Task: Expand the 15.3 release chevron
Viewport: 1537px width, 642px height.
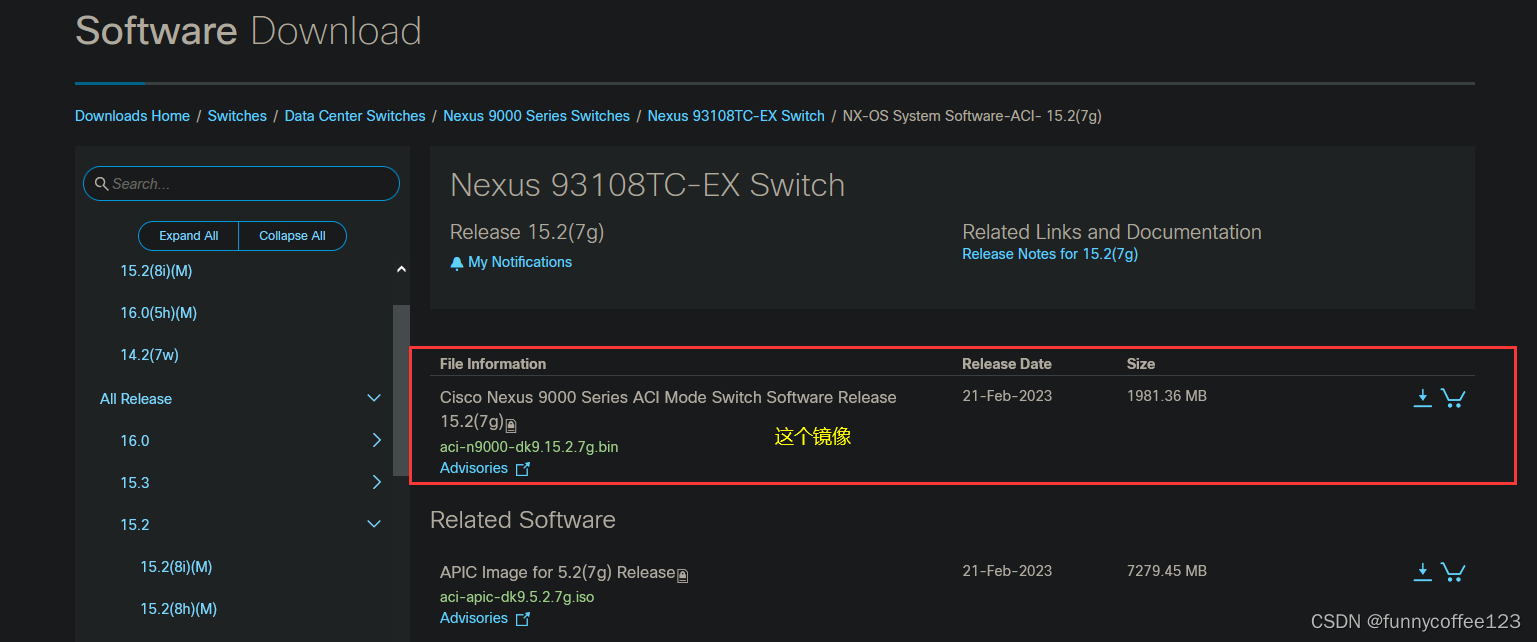Action: click(x=377, y=482)
